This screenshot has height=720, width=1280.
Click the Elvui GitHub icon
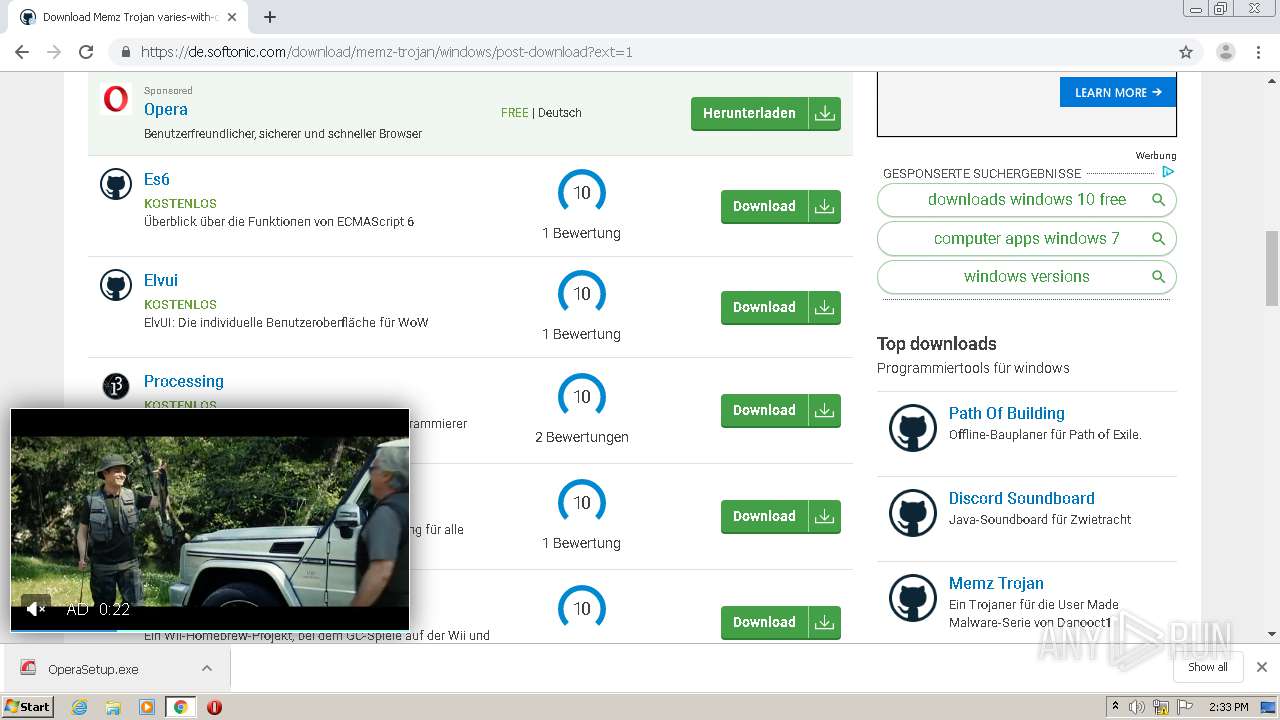coord(116,285)
